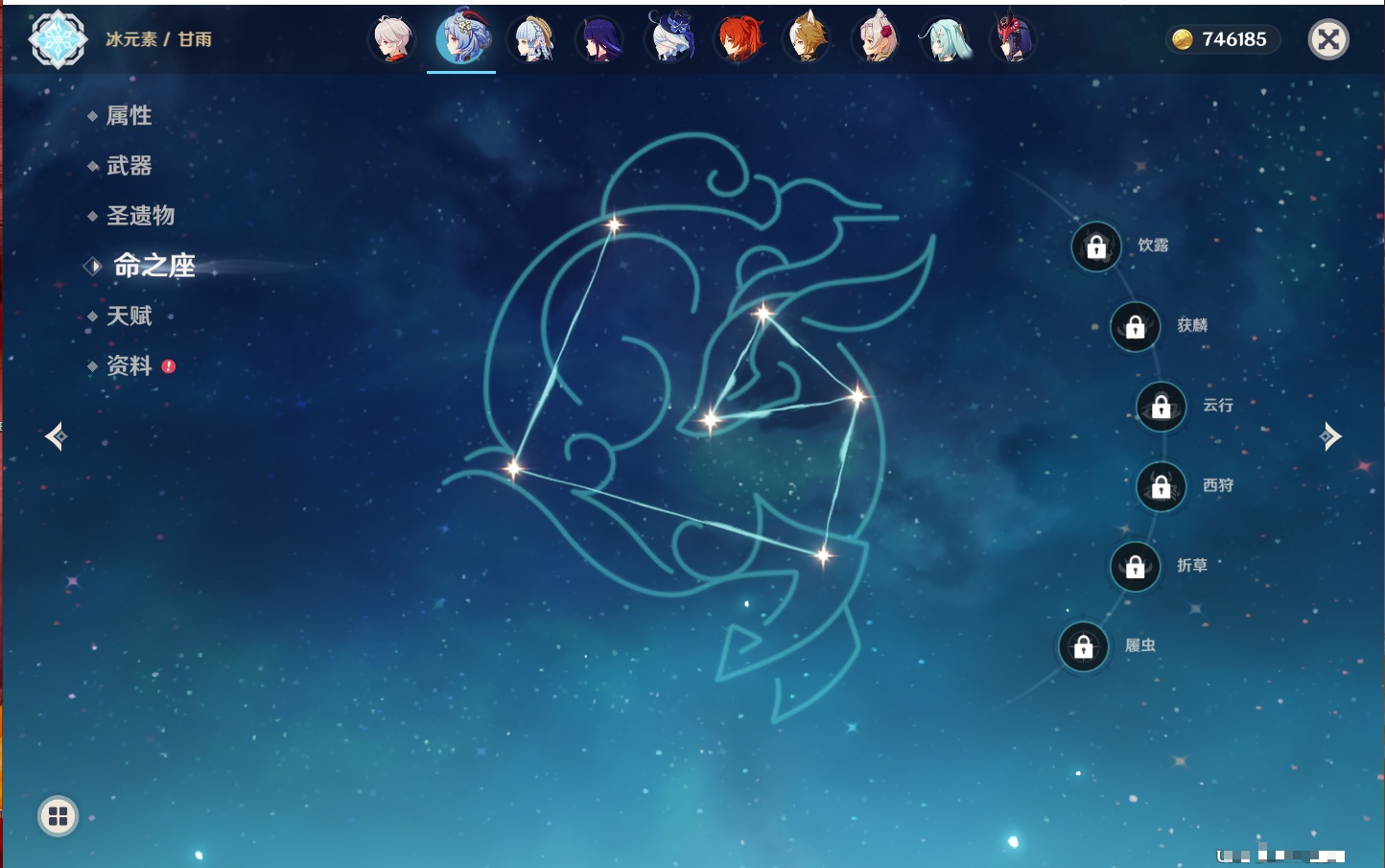The width and height of the screenshot is (1385, 868).
Task: Go to previous character with left arrow
Action: click(x=56, y=436)
